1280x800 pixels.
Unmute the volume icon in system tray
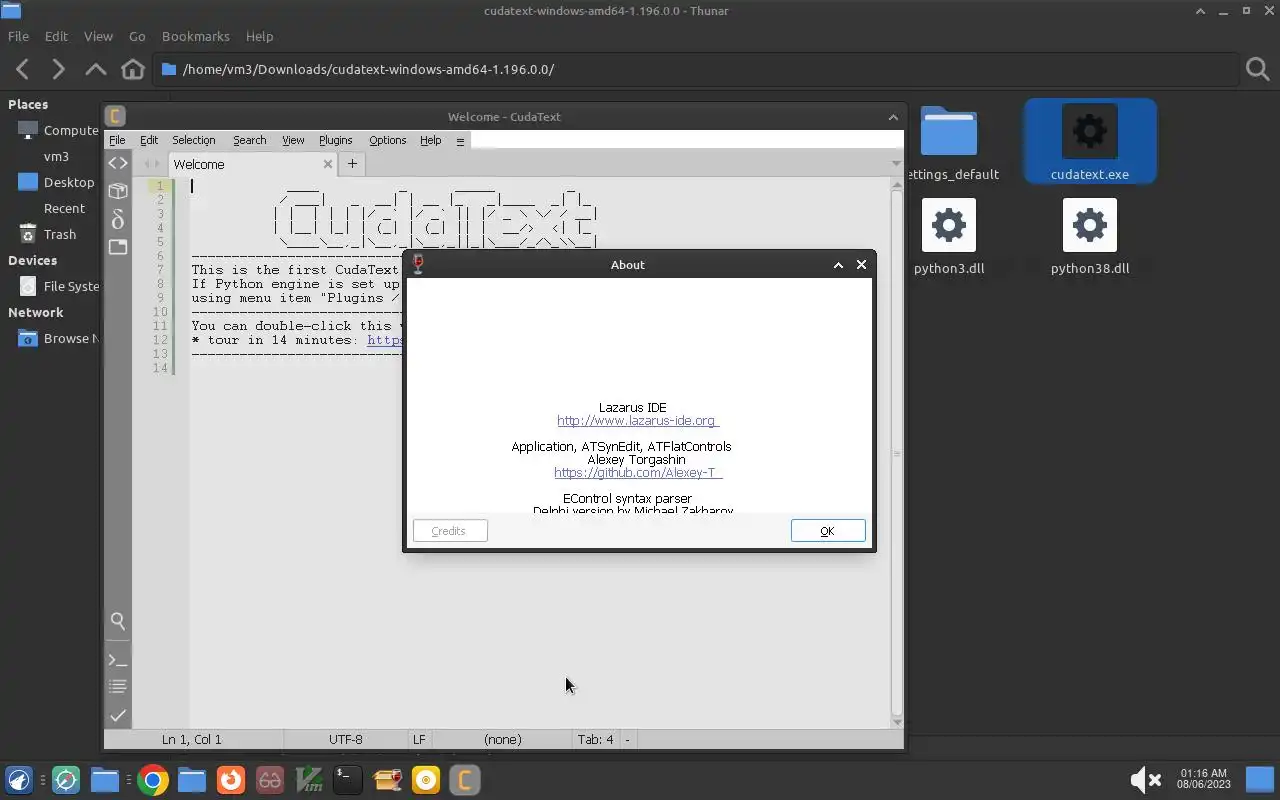tap(1145, 780)
